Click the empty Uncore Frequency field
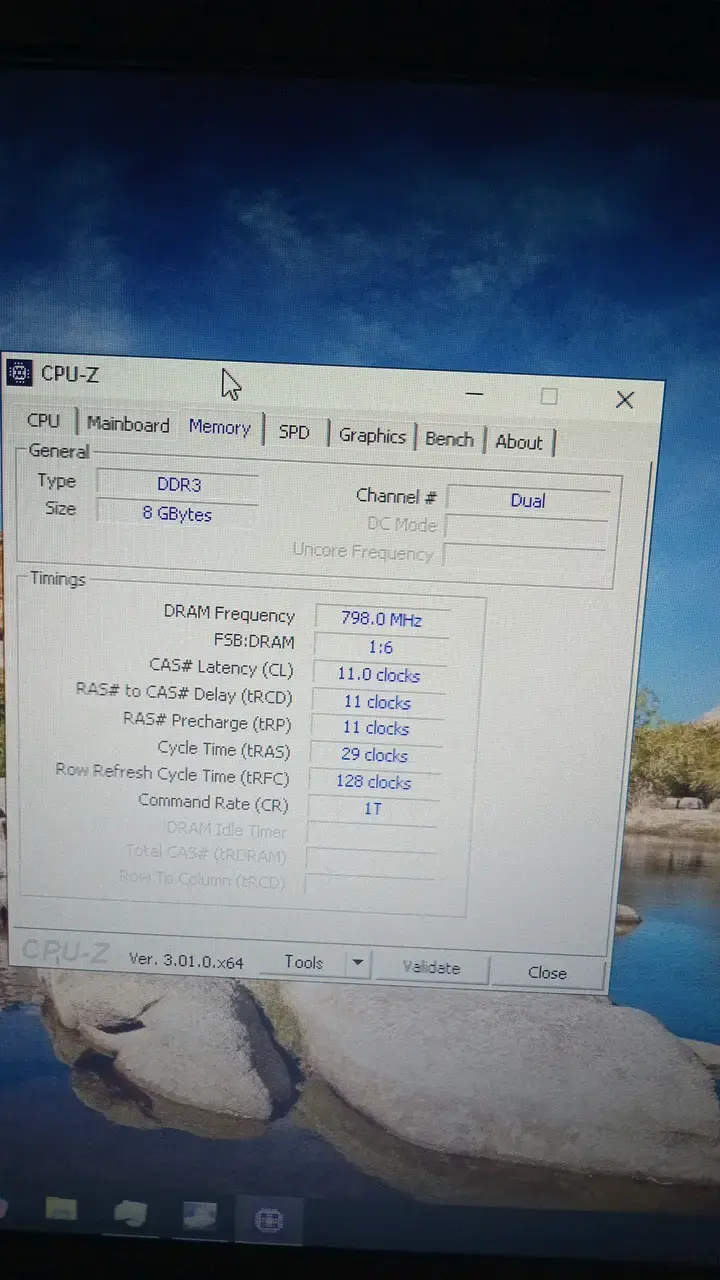Viewport: 720px width, 1280px height. pos(525,556)
